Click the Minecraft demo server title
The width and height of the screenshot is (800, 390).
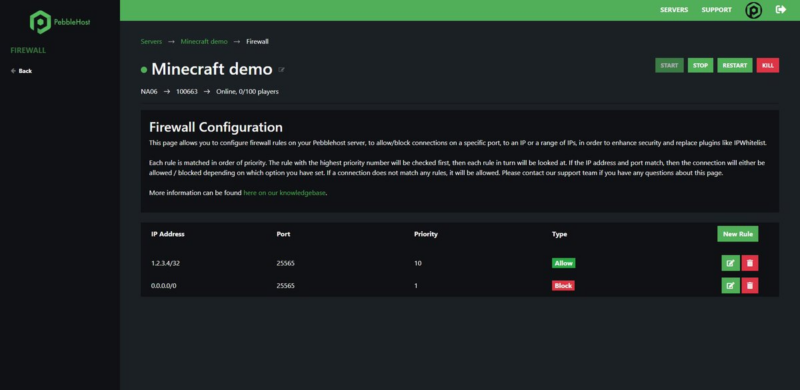pyautogui.click(x=212, y=69)
